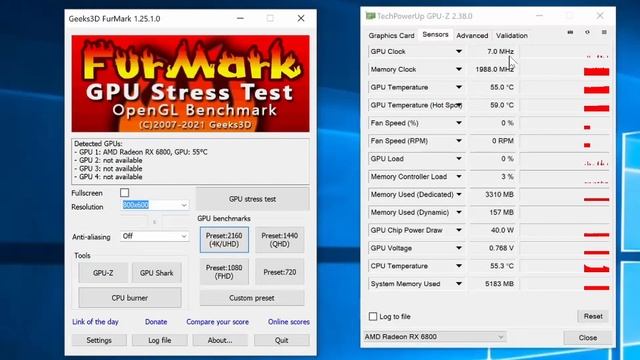Click the Memory Clock sensor graph
The height and width of the screenshot is (360, 640).
point(565,69)
